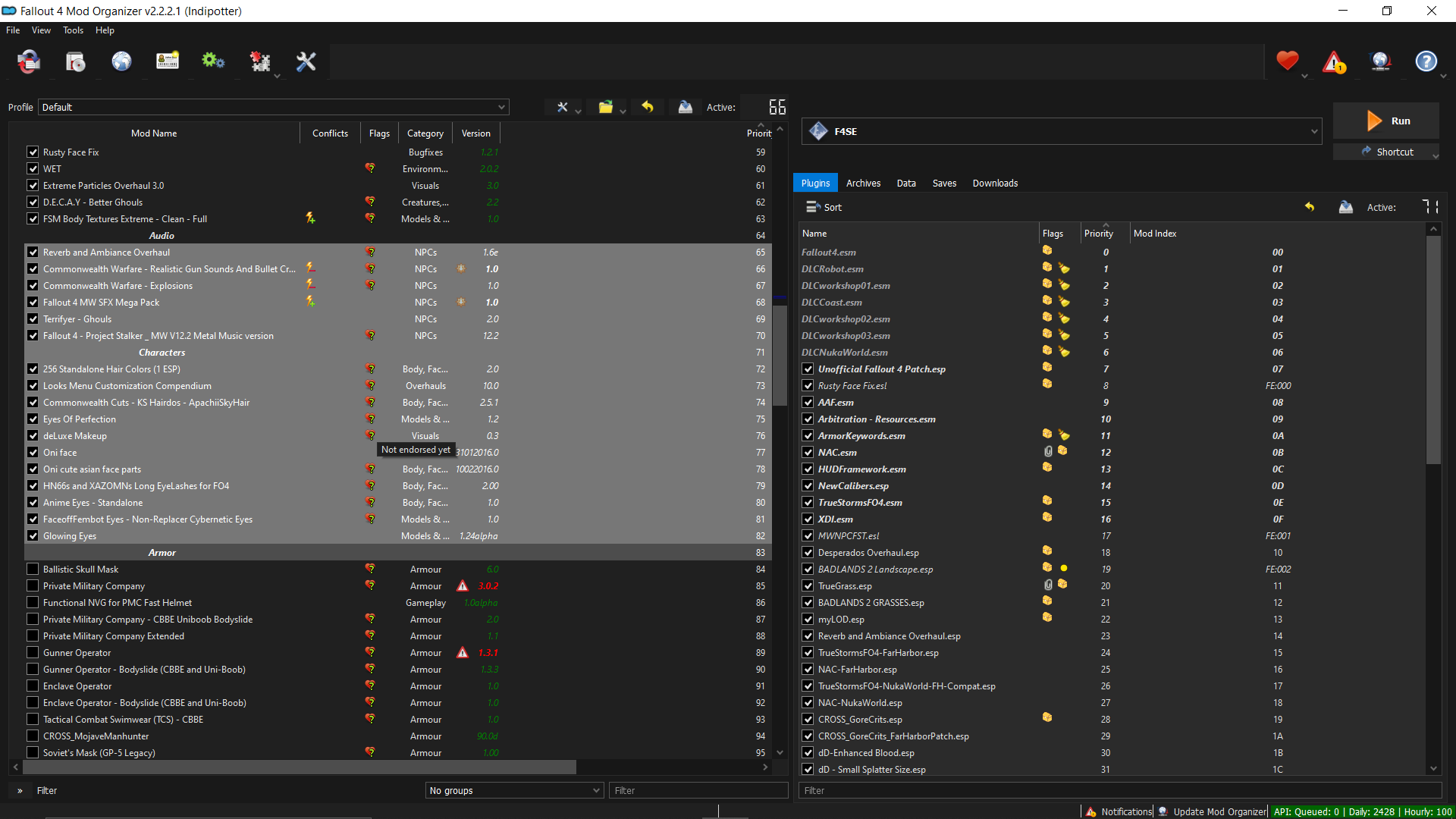Click warning icon on Gunner Operator row

click(463, 653)
